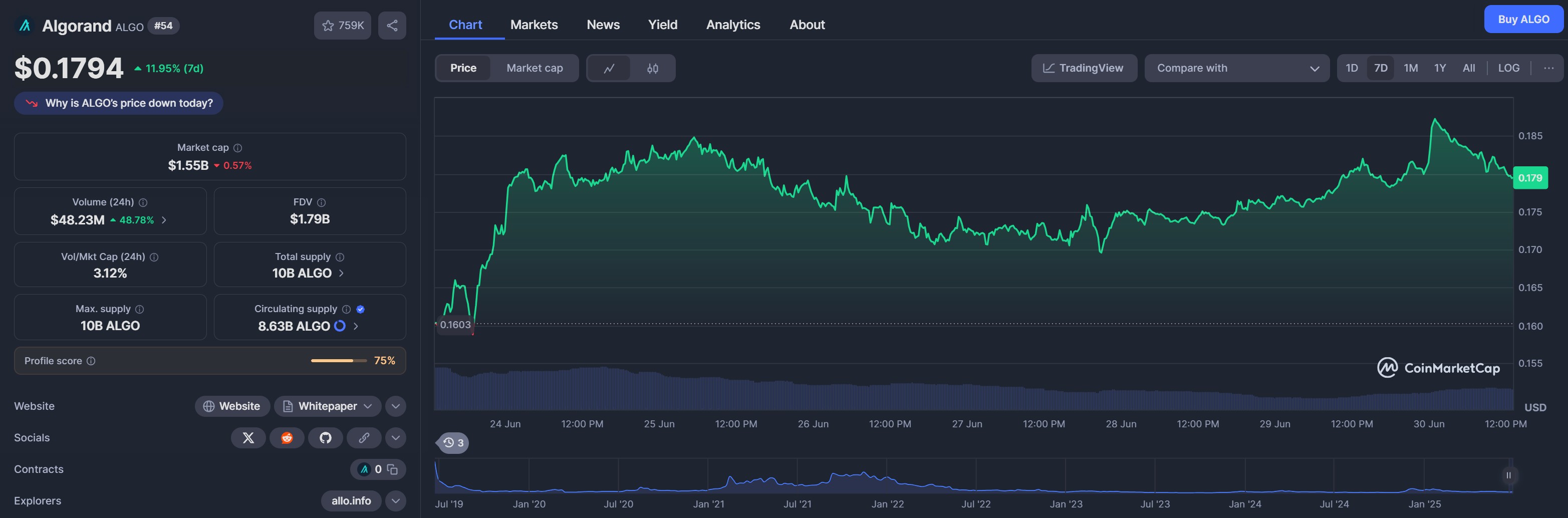Open the share icon next to watchlist
Image resolution: width=1568 pixels, height=518 pixels.
(x=392, y=26)
